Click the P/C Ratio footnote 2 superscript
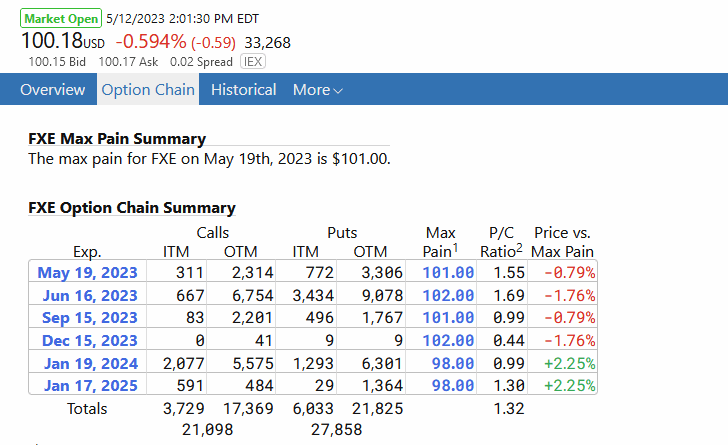Image resolution: width=728 pixels, height=445 pixels. pyautogui.click(x=519, y=247)
